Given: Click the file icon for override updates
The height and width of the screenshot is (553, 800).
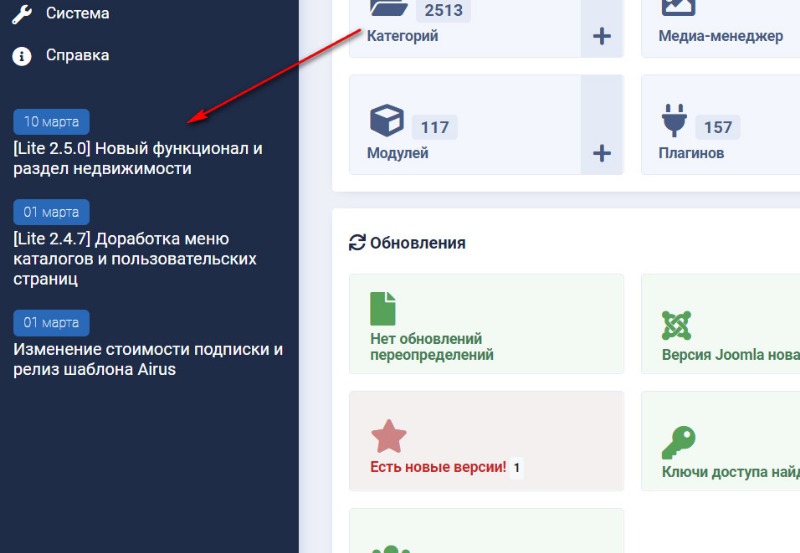Looking at the screenshot, I should point(383,309).
